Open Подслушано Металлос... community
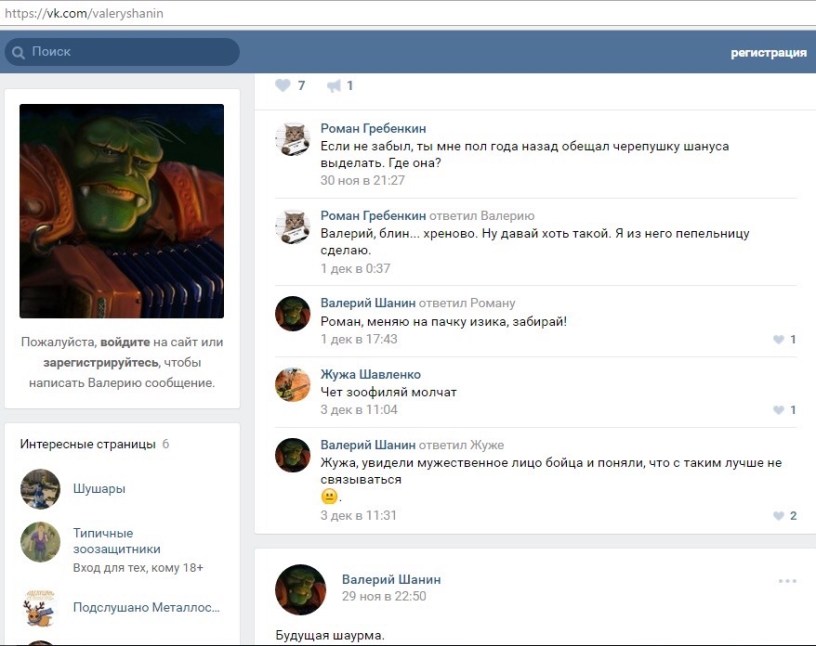 tap(146, 607)
